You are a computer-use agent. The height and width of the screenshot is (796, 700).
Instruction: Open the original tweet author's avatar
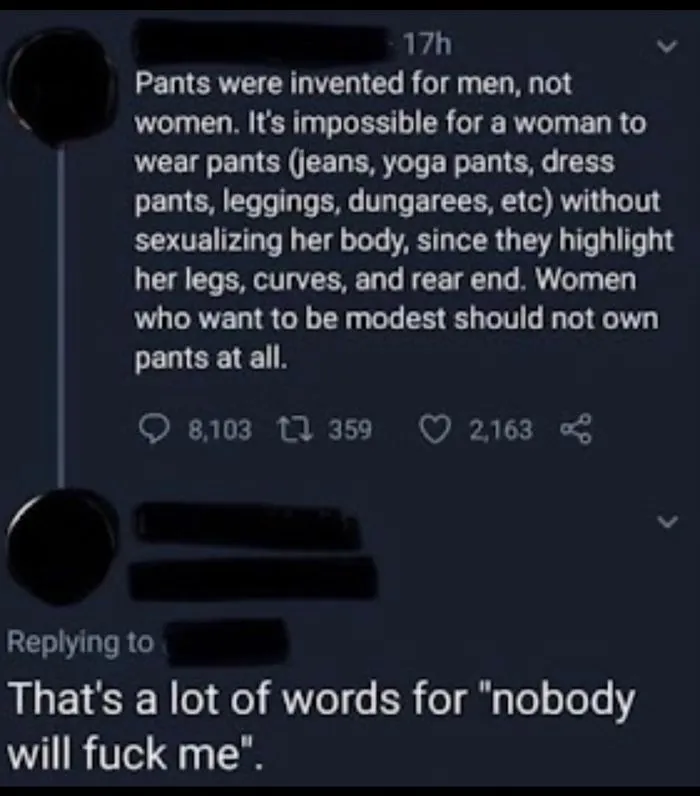point(61,88)
